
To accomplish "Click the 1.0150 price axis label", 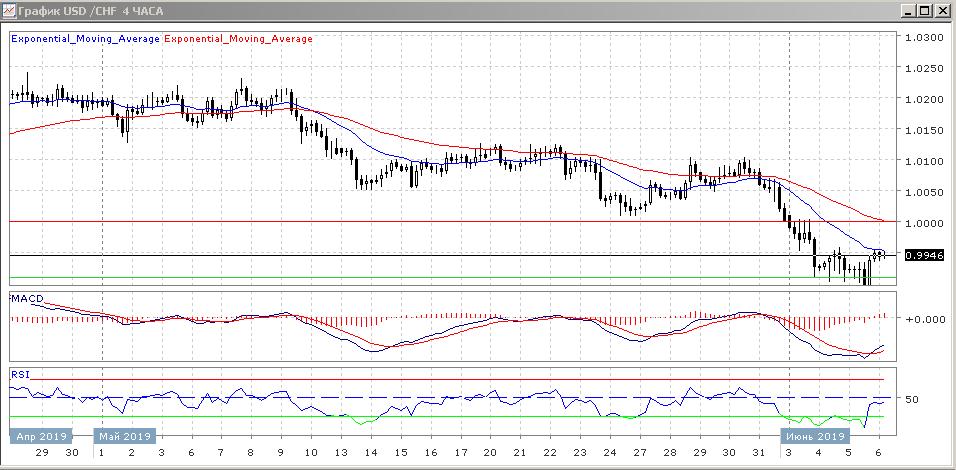I will (924, 130).
